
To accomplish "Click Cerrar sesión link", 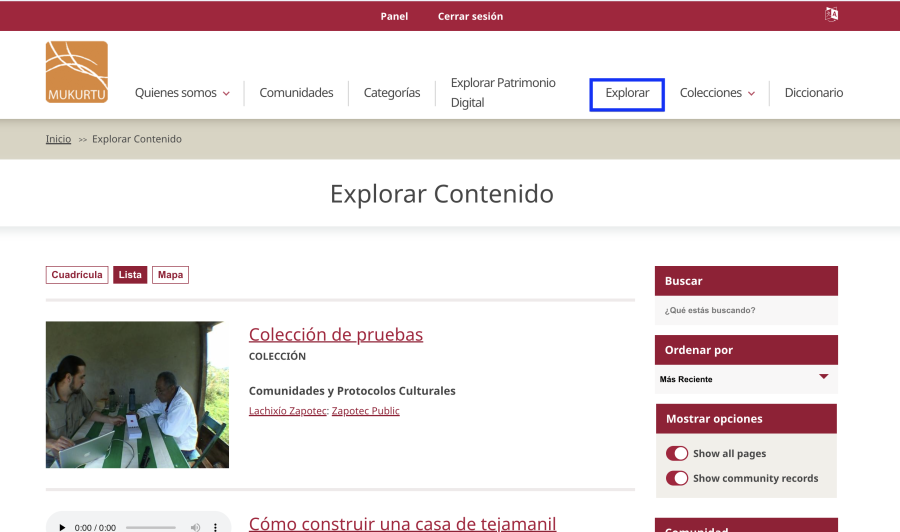I will tap(470, 16).
